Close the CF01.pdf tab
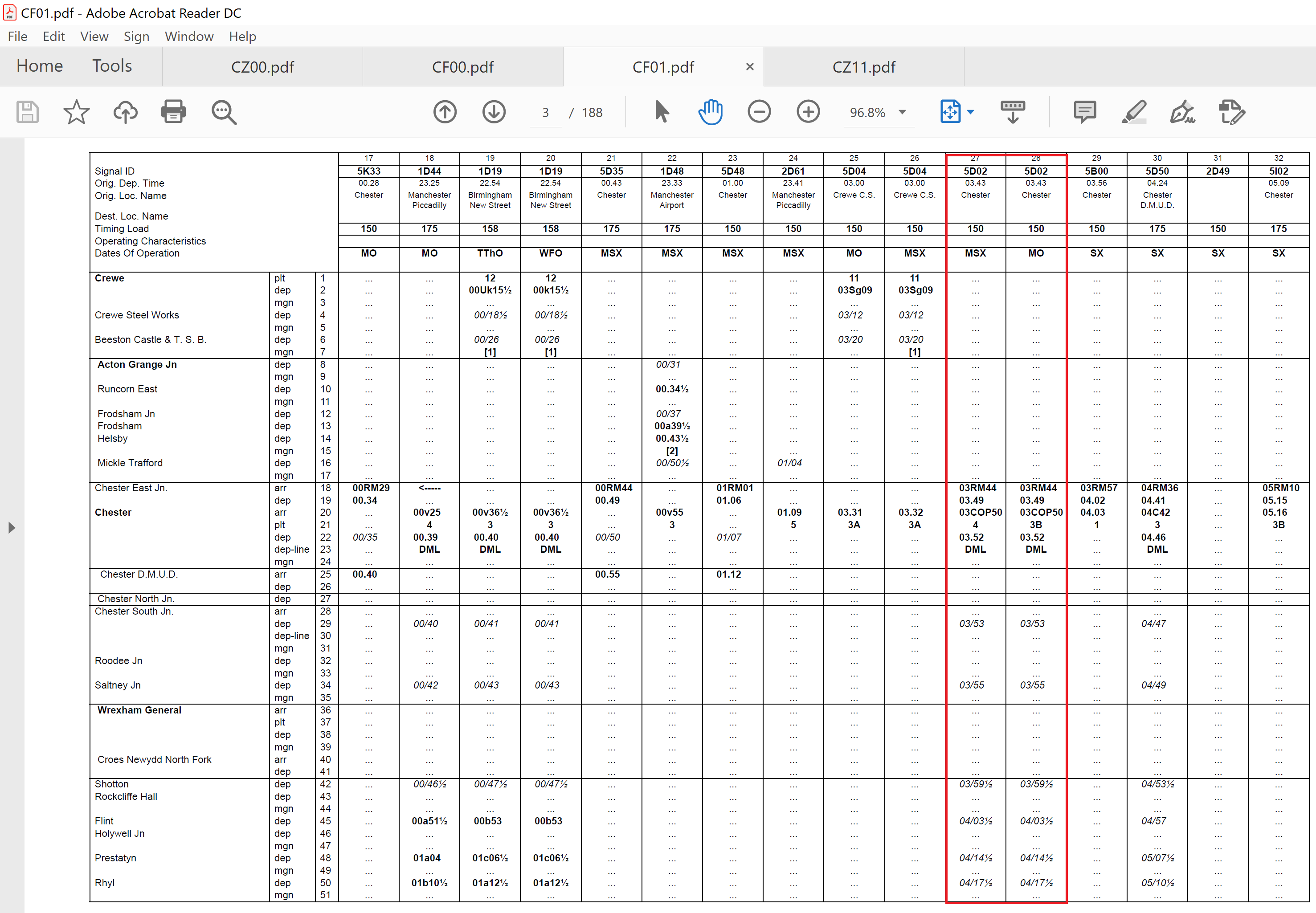This screenshot has width=1316, height=913. (750, 67)
